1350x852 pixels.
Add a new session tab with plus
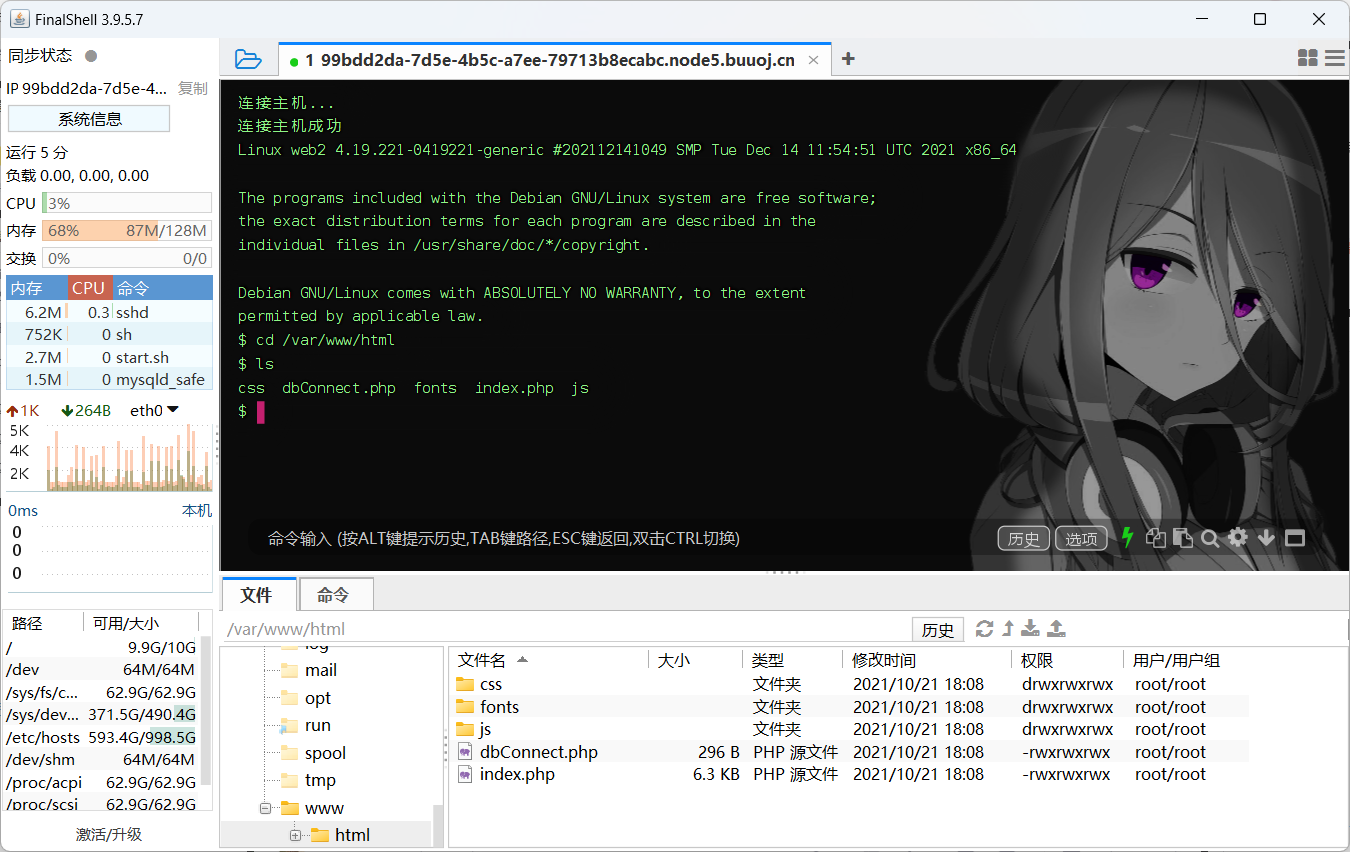[x=848, y=59]
